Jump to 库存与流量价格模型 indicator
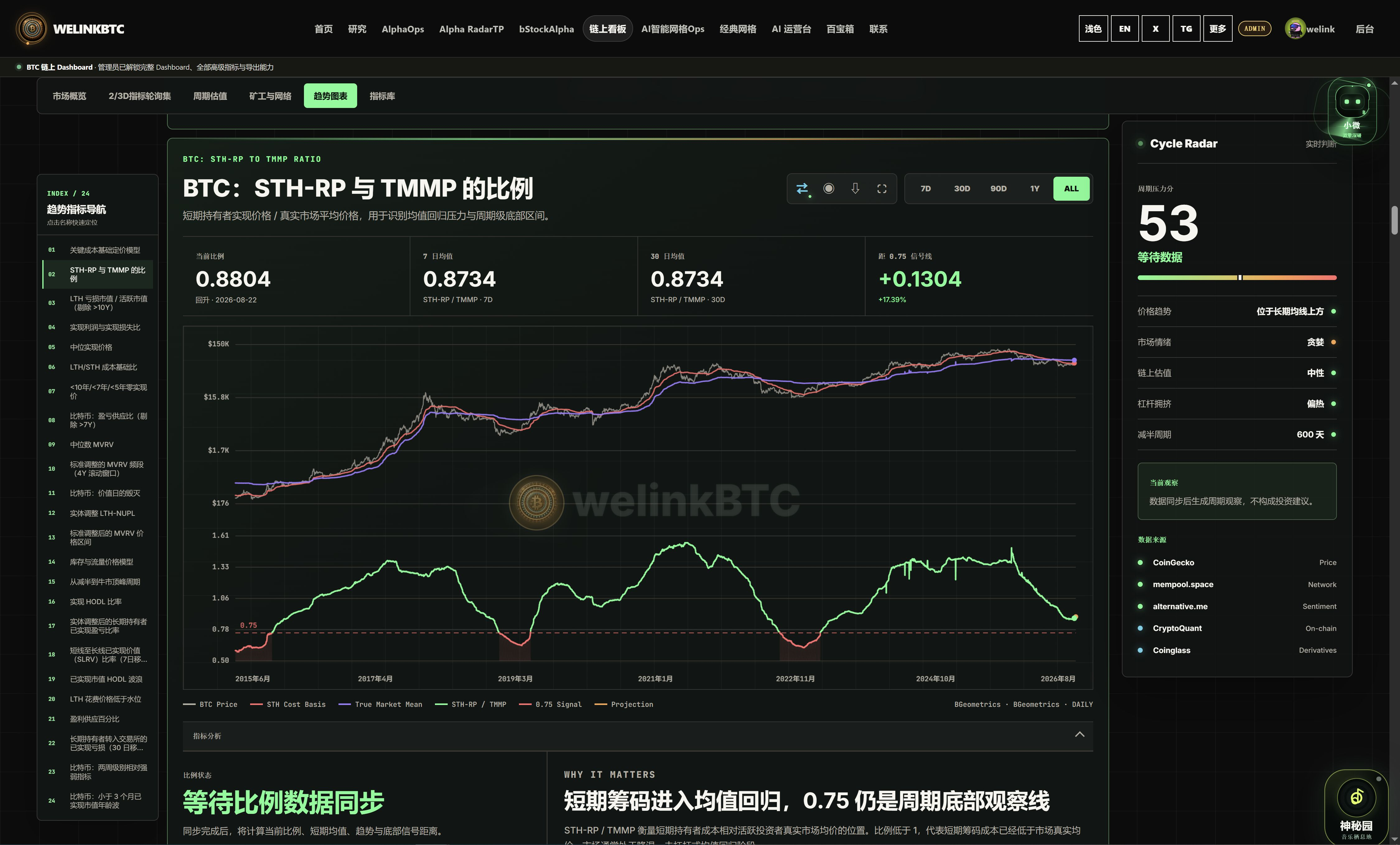 [98, 562]
